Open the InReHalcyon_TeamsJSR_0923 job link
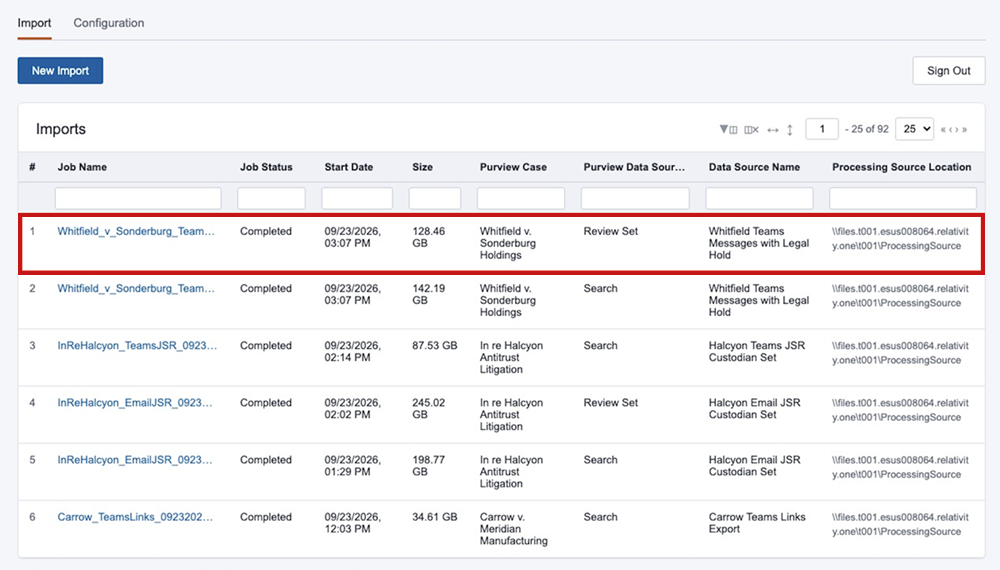 [137, 346]
